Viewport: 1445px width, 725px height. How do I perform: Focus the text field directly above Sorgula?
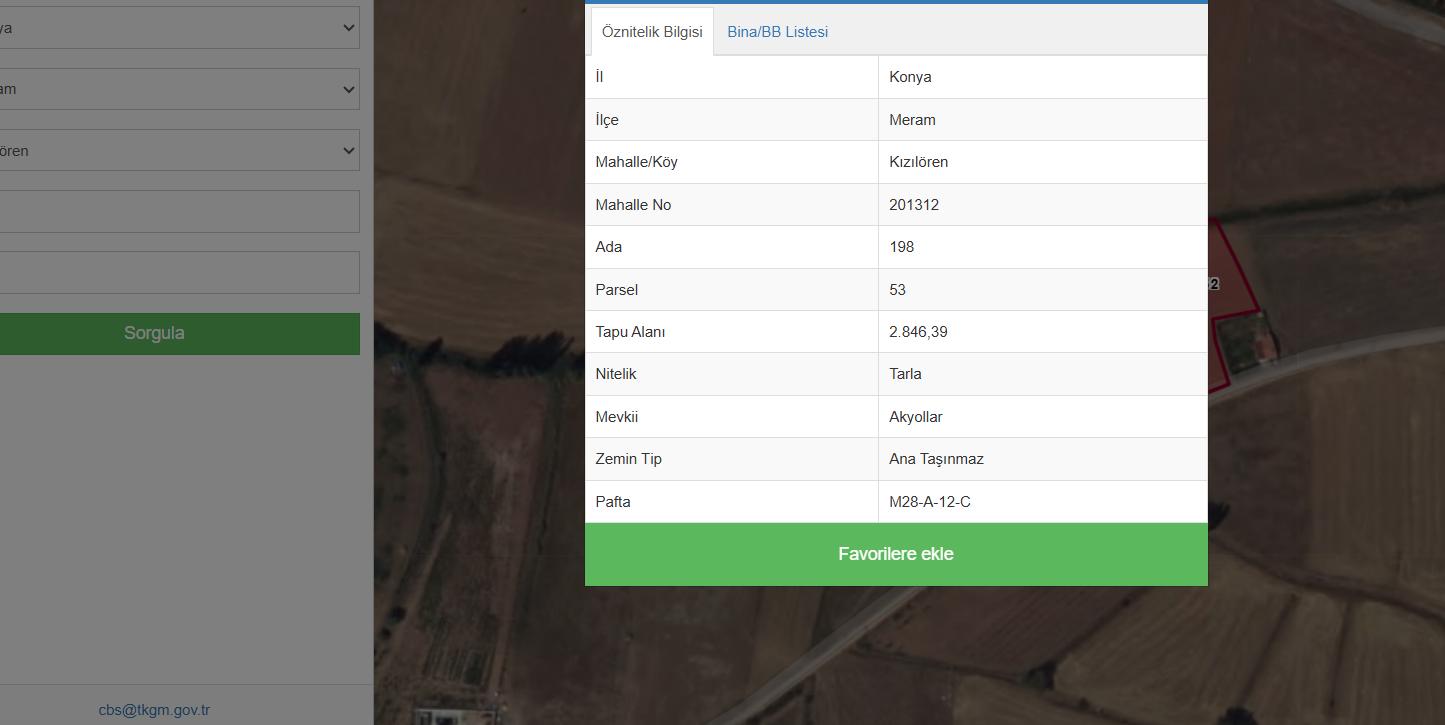180,272
